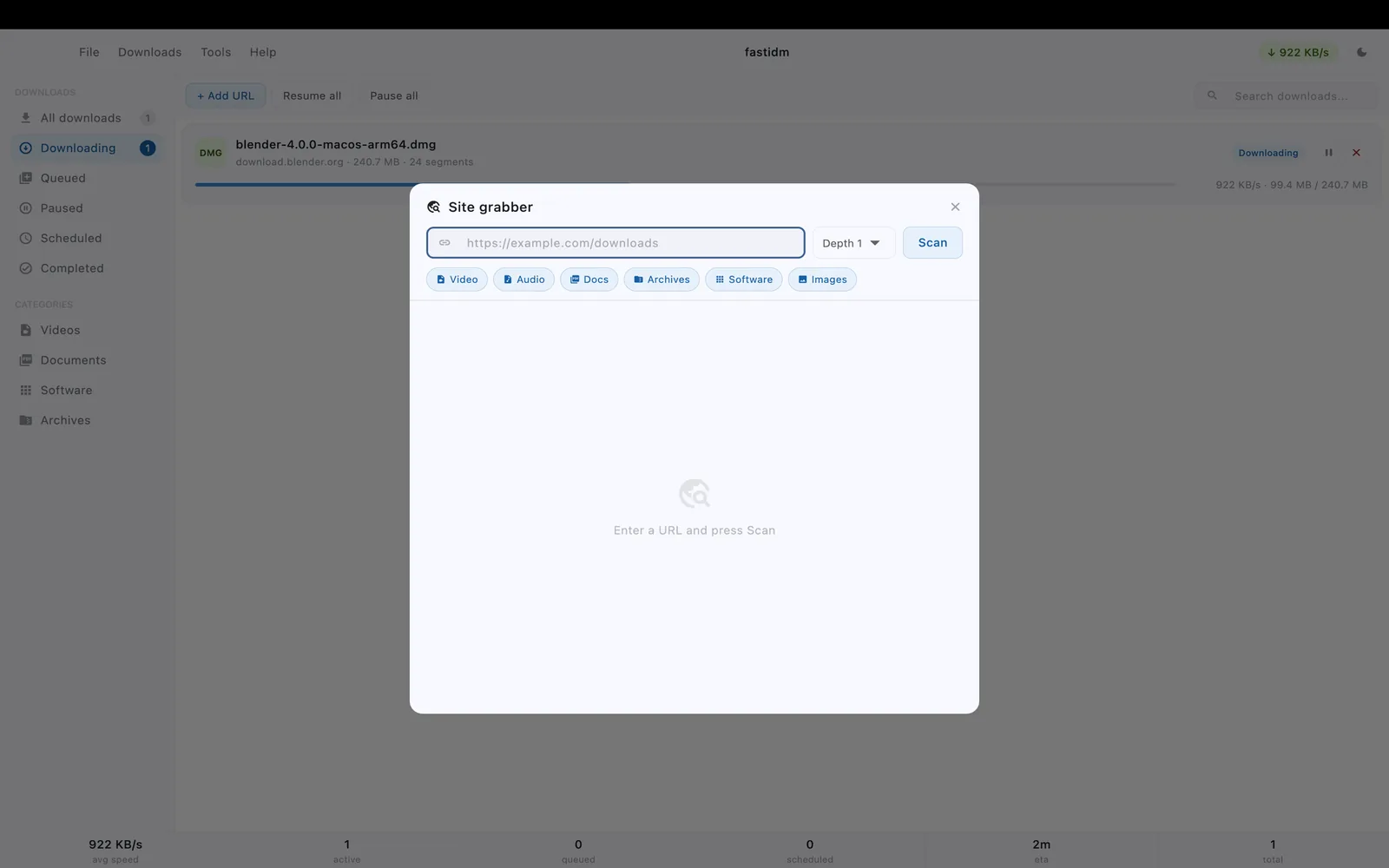
Task: Click the scheduled count stat
Action: tap(810, 851)
